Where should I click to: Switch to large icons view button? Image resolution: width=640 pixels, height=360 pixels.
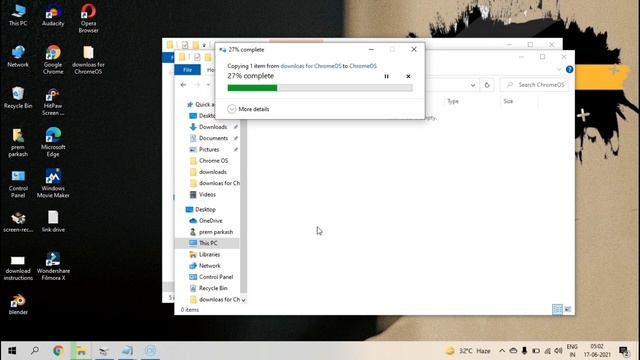pos(568,309)
